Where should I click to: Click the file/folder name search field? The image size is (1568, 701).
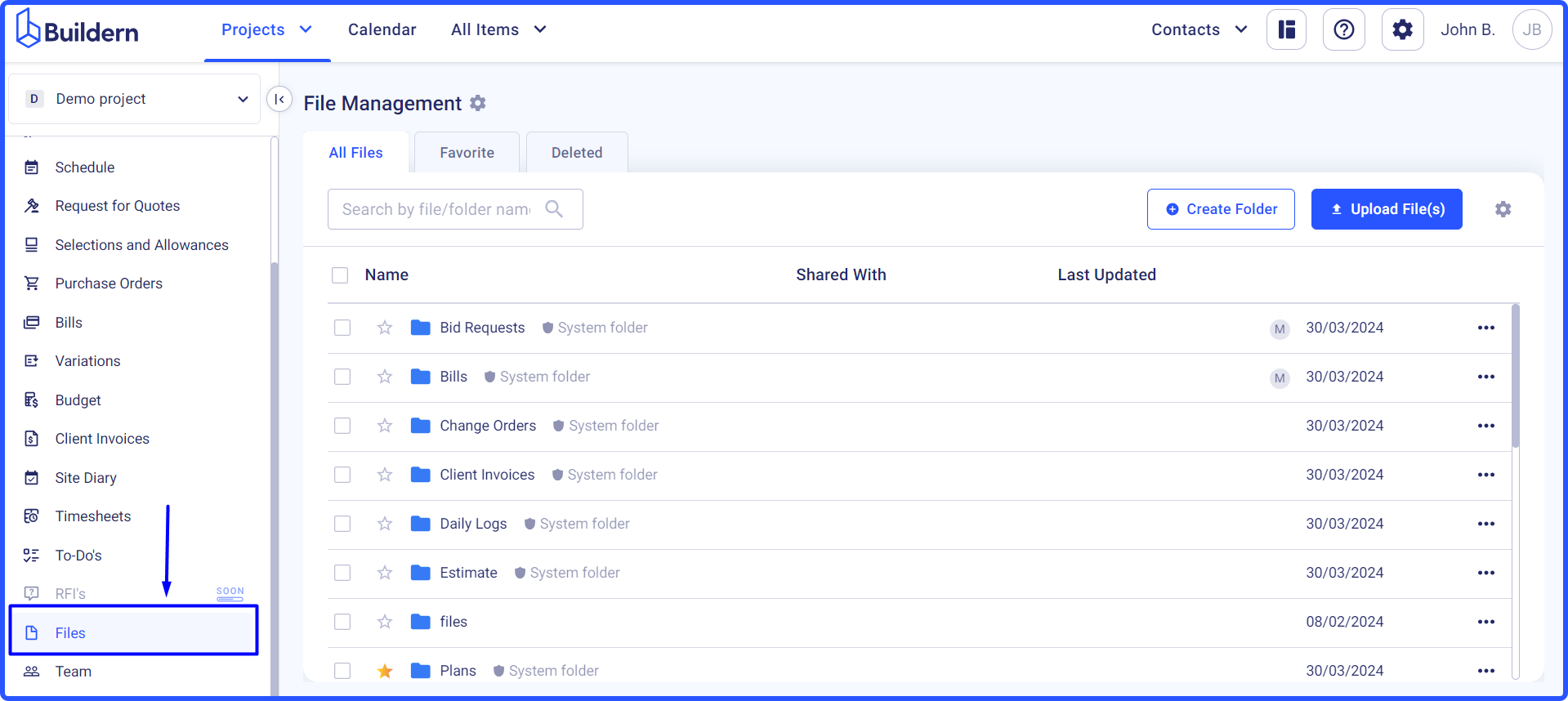tap(437, 209)
